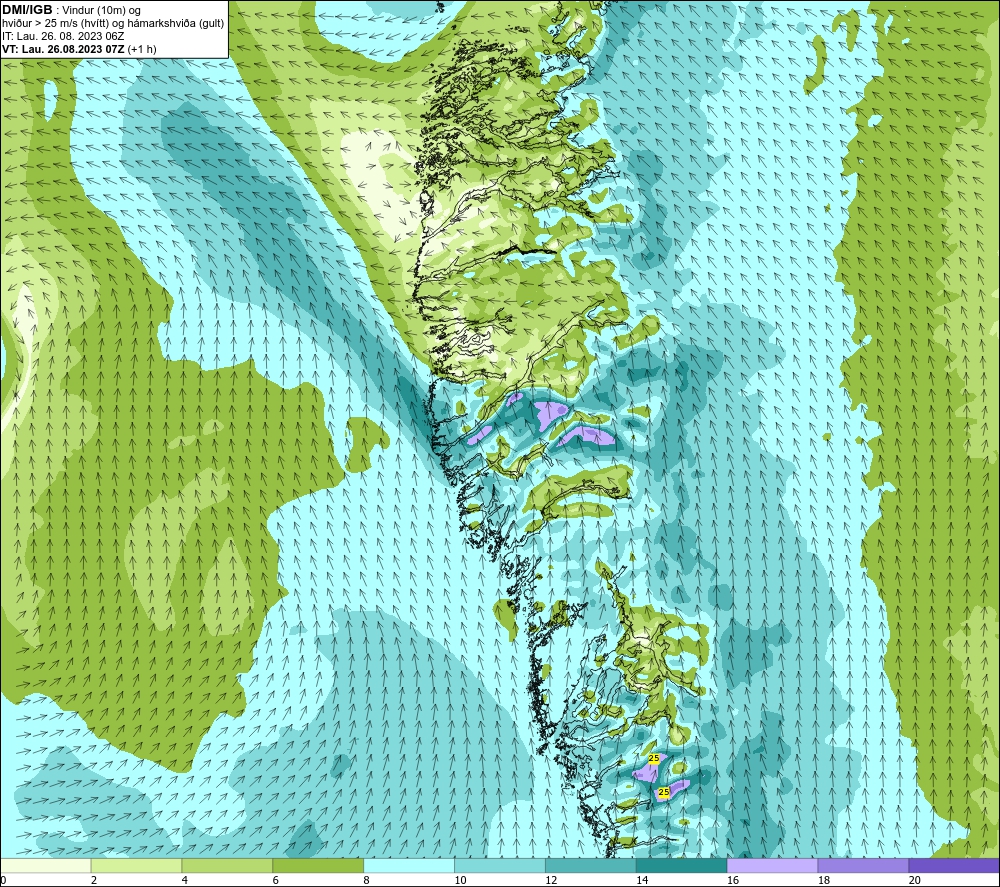Image resolution: width=1000 pixels, height=887 pixels.
Task: Click the upper yellow '25' gust marker
Action: 654,758
